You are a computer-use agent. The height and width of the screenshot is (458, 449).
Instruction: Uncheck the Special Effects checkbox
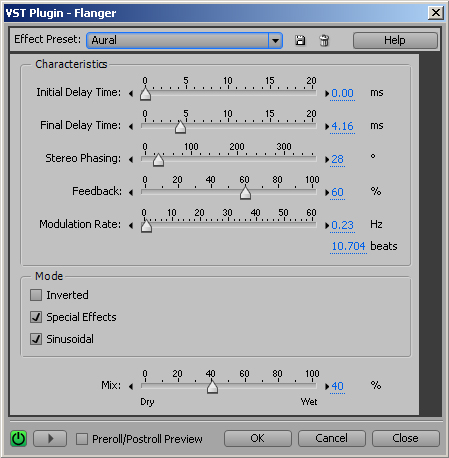point(36,317)
